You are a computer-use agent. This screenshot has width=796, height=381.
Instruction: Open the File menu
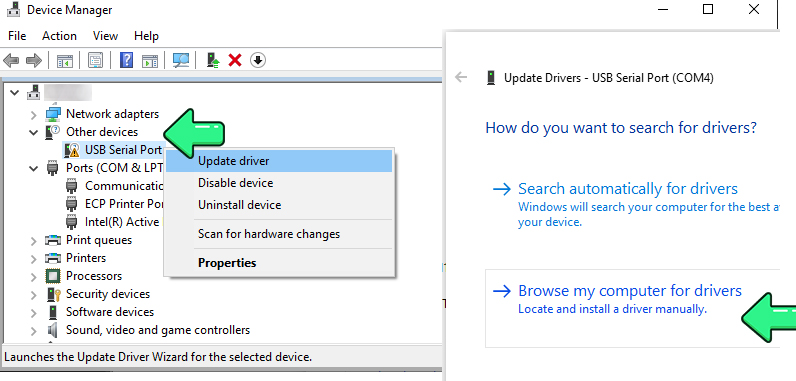click(17, 36)
